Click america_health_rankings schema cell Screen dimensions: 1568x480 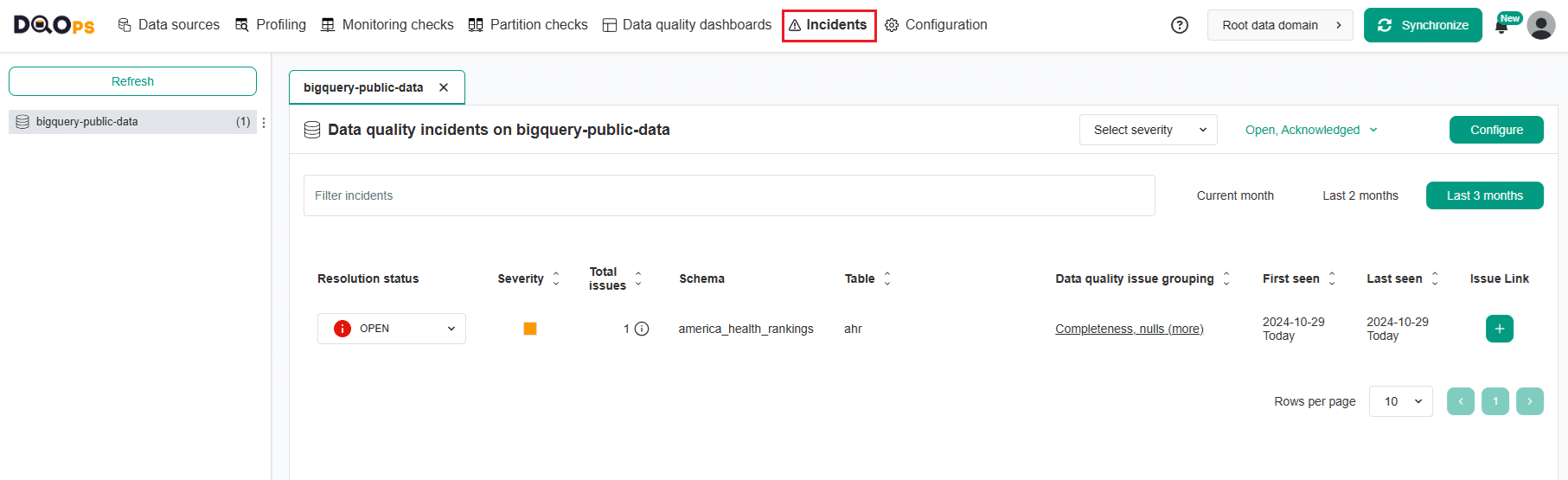point(746,329)
